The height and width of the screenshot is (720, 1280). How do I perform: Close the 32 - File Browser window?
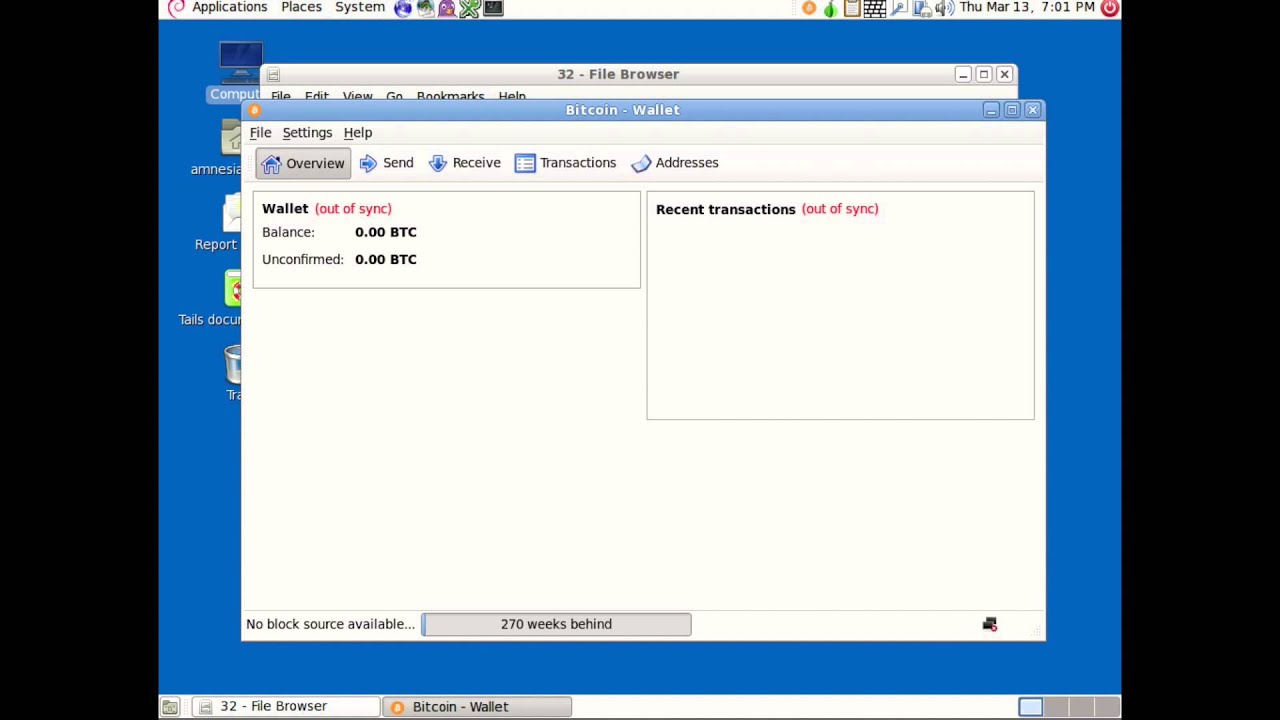coord(1005,74)
